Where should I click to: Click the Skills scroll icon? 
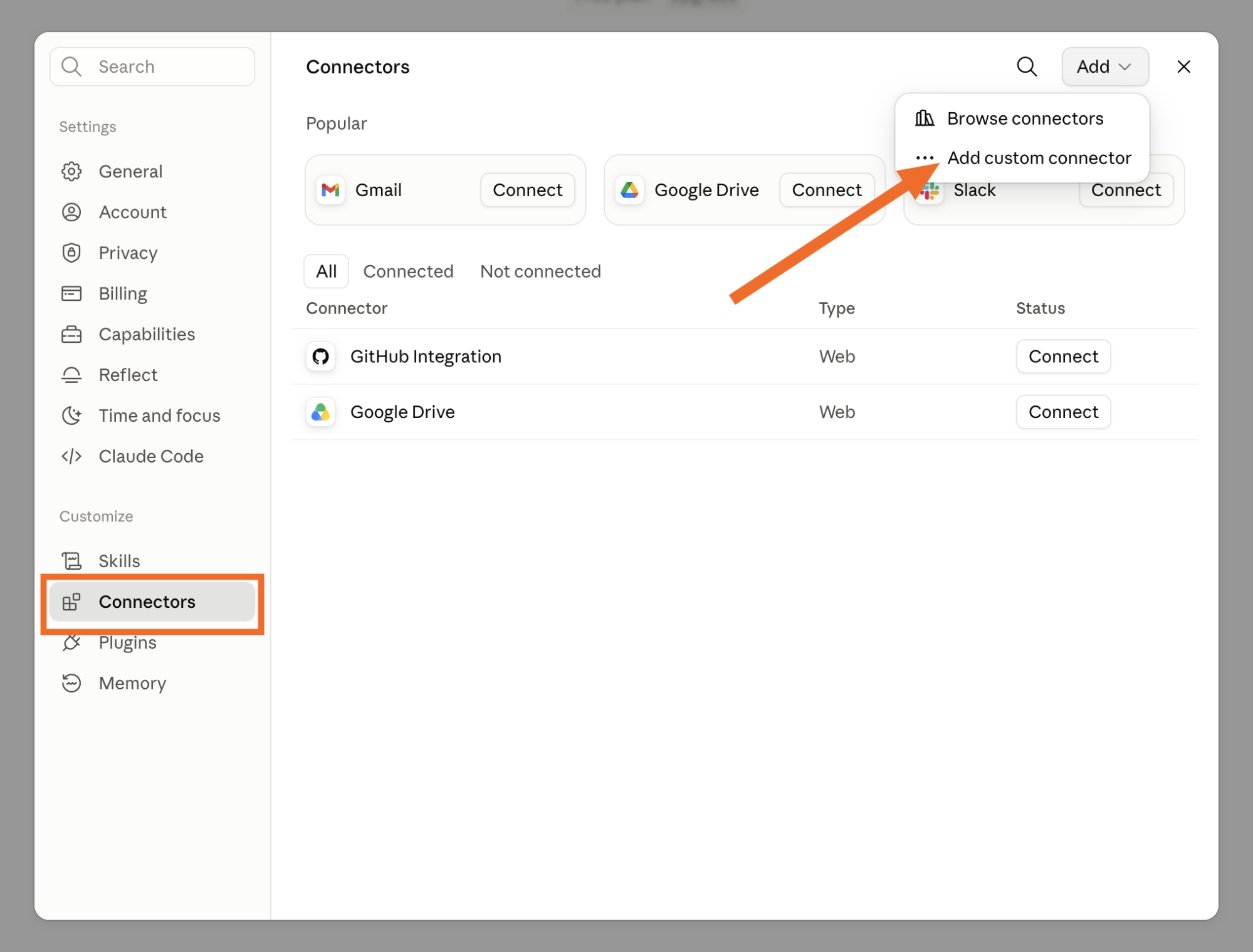pyautogui.click(x=71, y=560)
